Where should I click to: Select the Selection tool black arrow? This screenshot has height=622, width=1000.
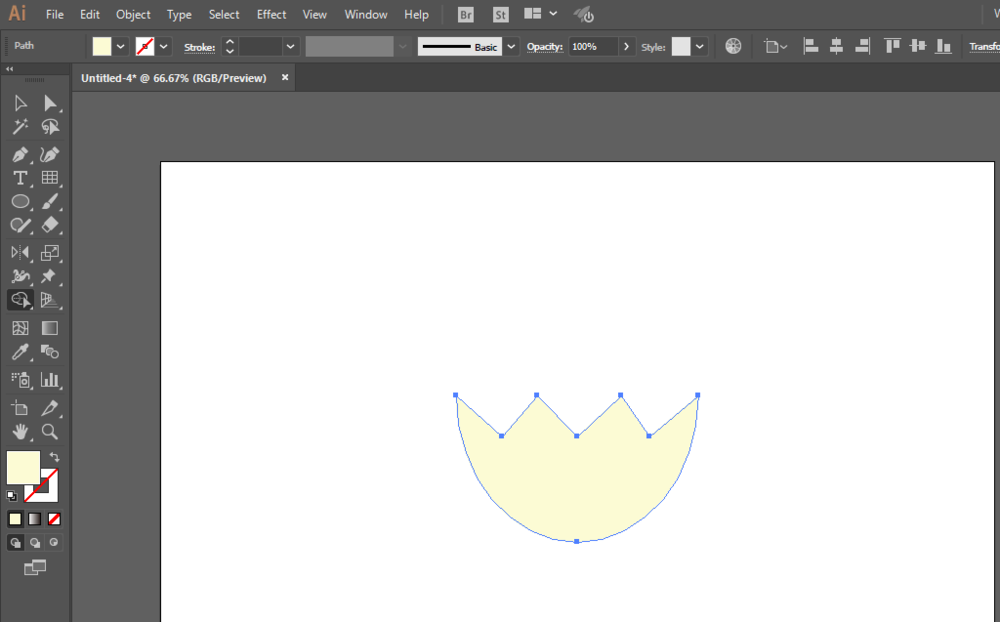click(20, 103)
